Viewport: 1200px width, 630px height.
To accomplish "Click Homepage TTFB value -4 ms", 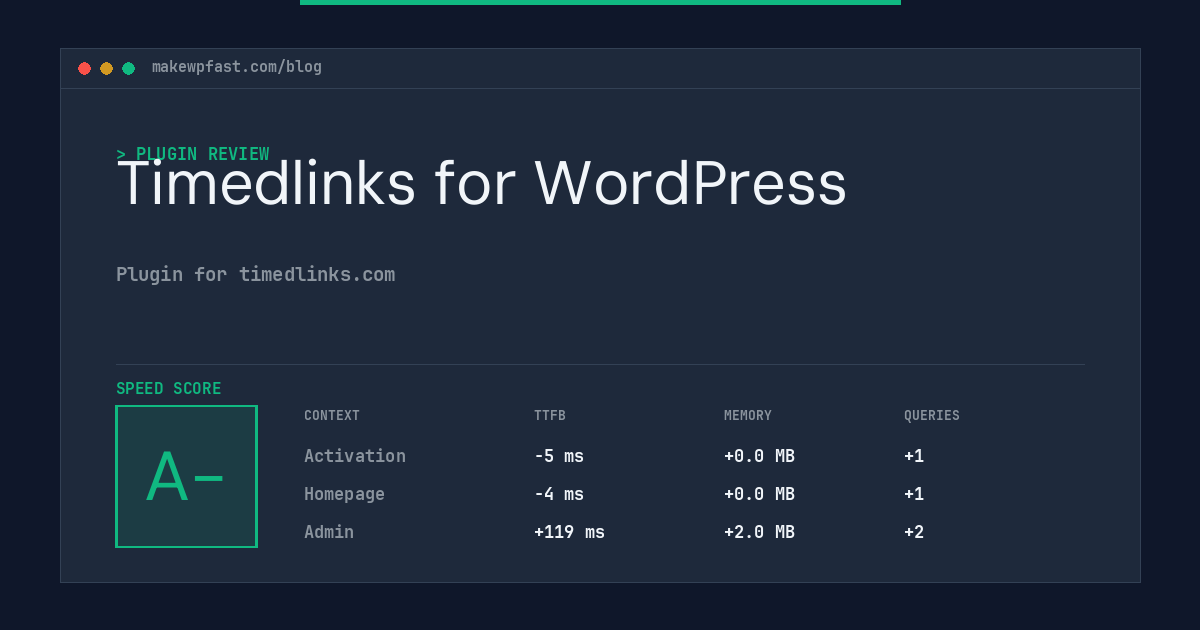I will [x=559, y=494].
